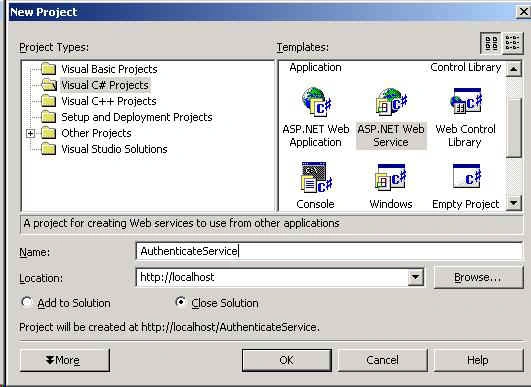Click the open Visual C# Projects folder icon
The width and height of the screenshot is (531, 387).
49,85
